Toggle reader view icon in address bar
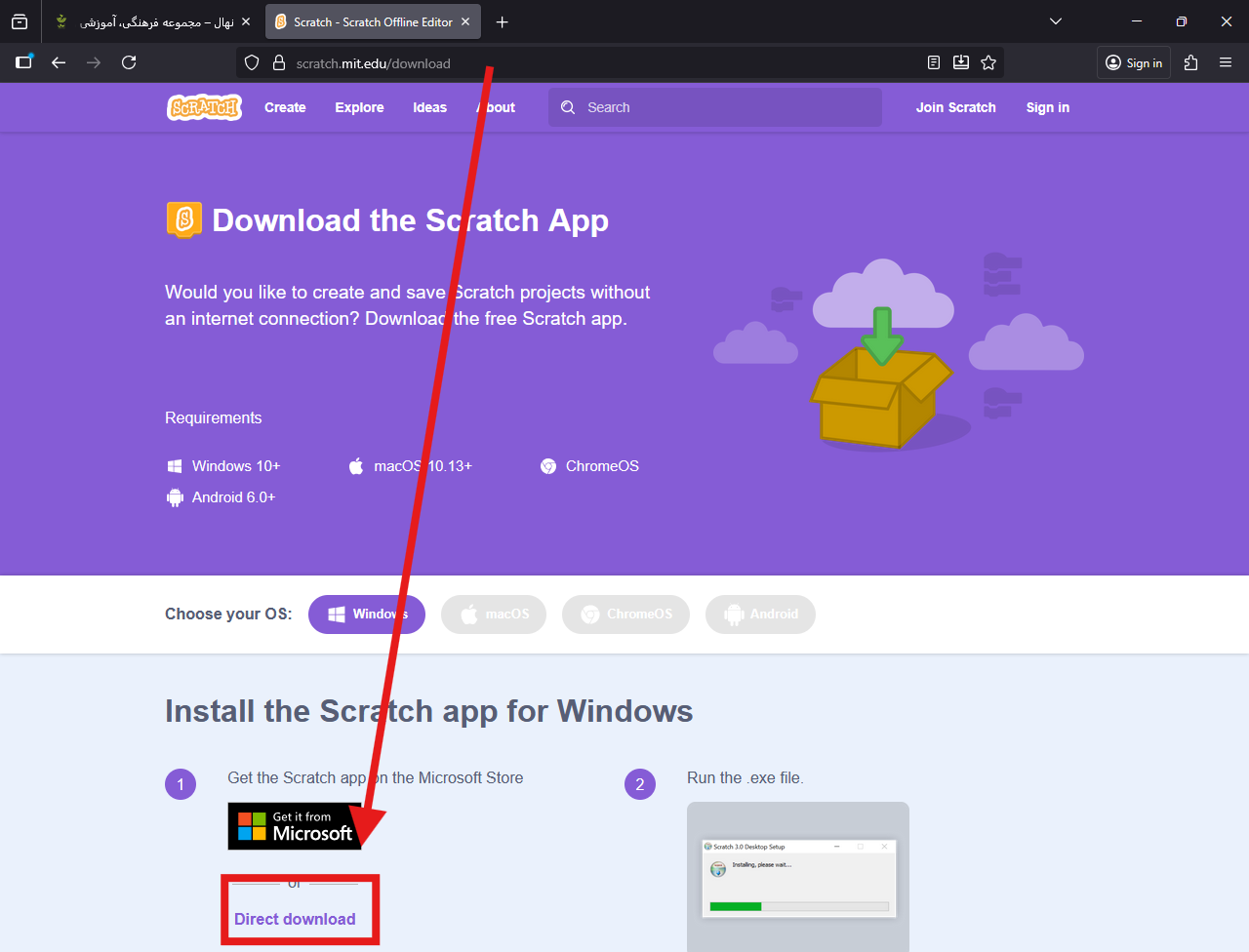Screen dimensions: 1249x952 934,62
